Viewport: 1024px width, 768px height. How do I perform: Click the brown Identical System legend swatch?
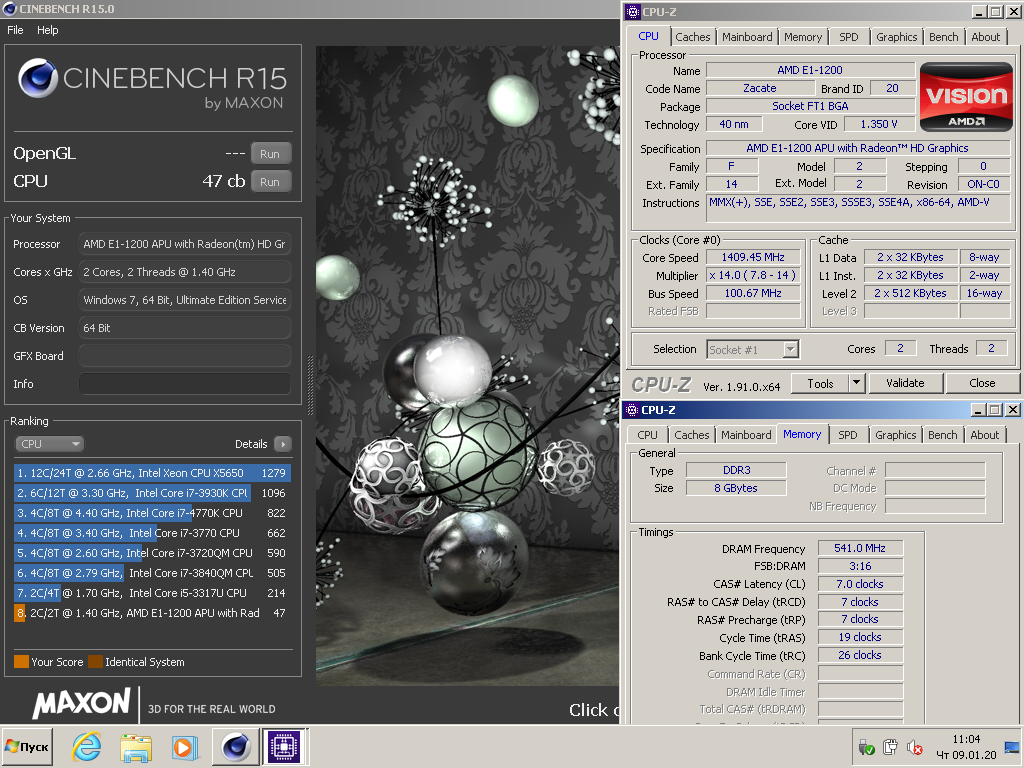(x=95, y=662)
